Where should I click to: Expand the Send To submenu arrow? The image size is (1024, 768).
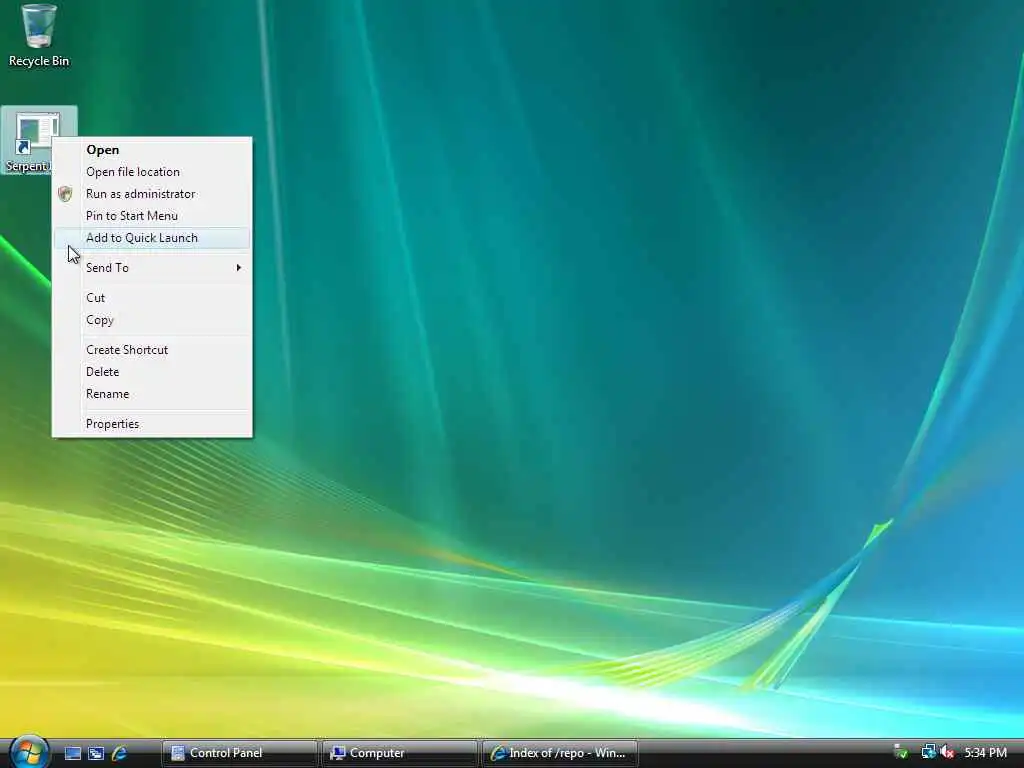pyautogui.click(x=239, y=268)
